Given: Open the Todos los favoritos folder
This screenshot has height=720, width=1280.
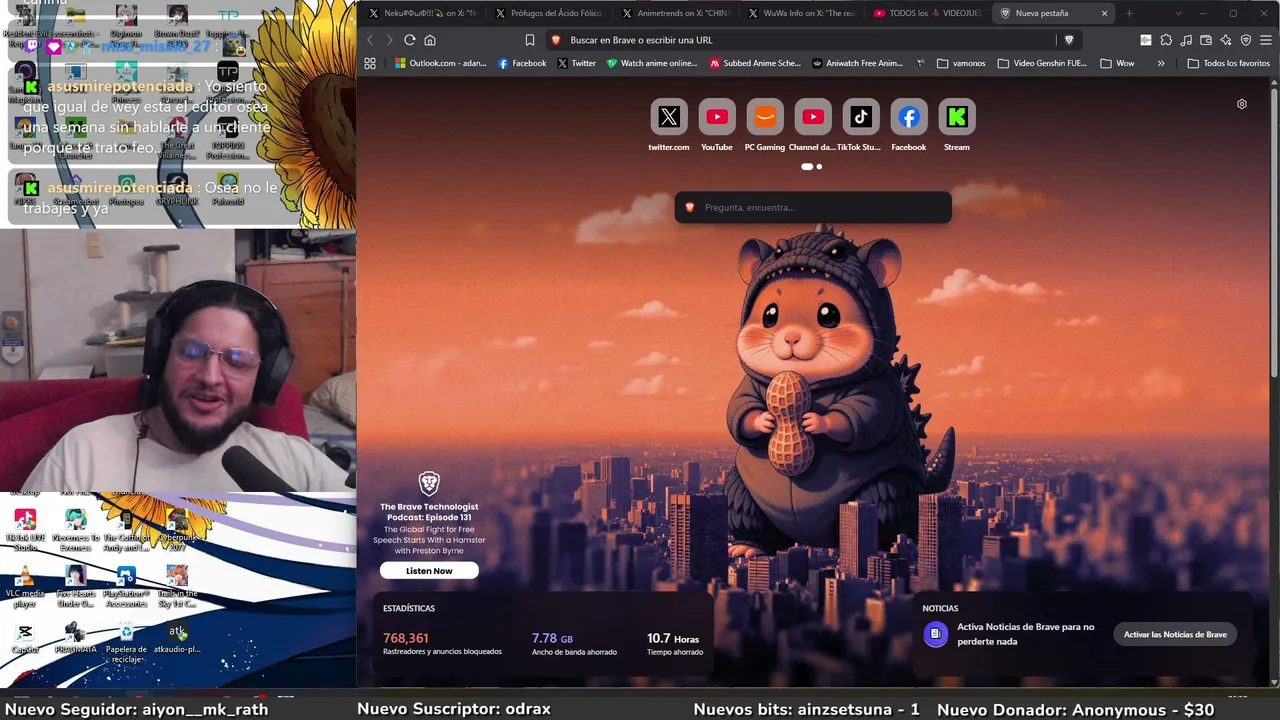Looking at the screenshot, I should (x=1228, y=63).
